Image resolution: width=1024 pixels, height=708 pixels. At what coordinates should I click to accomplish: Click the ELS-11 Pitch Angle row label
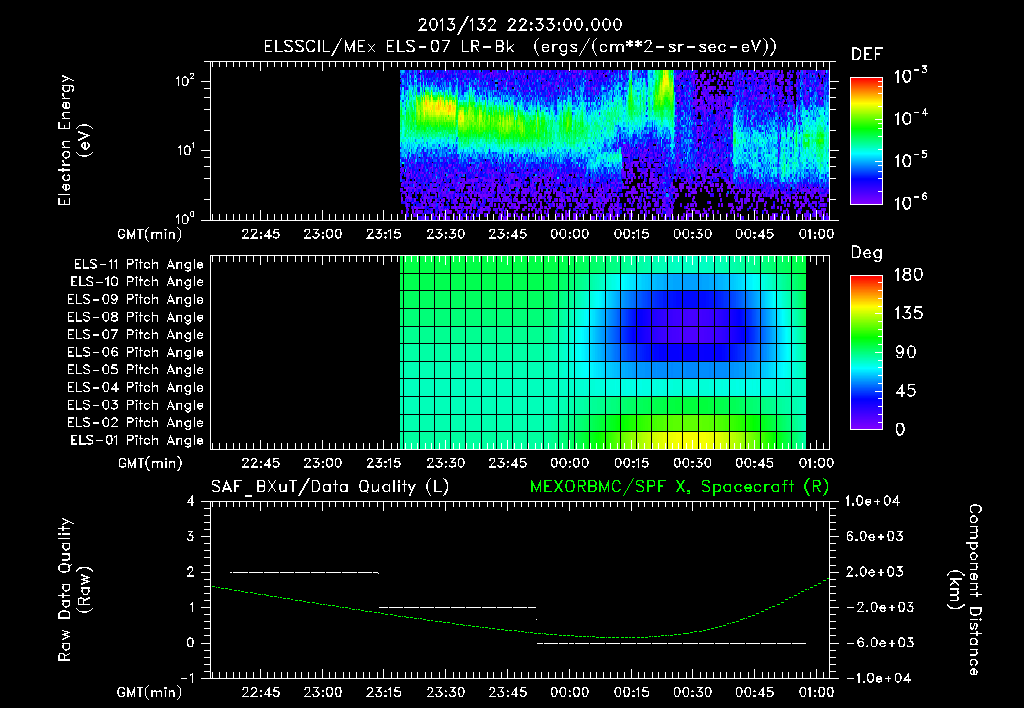(138, 265)
